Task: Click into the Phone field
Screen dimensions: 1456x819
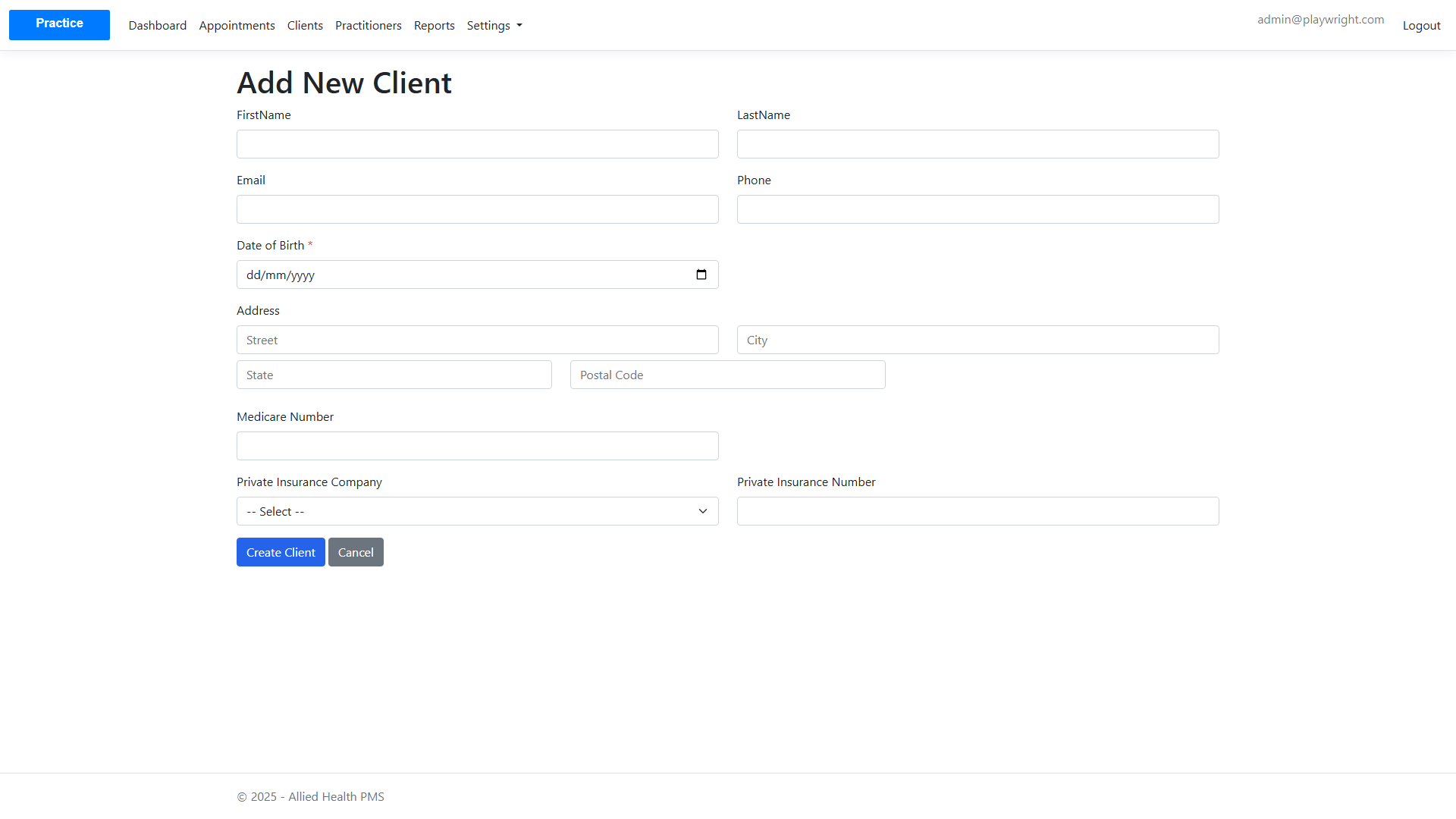Action: [x=978, y=209]
